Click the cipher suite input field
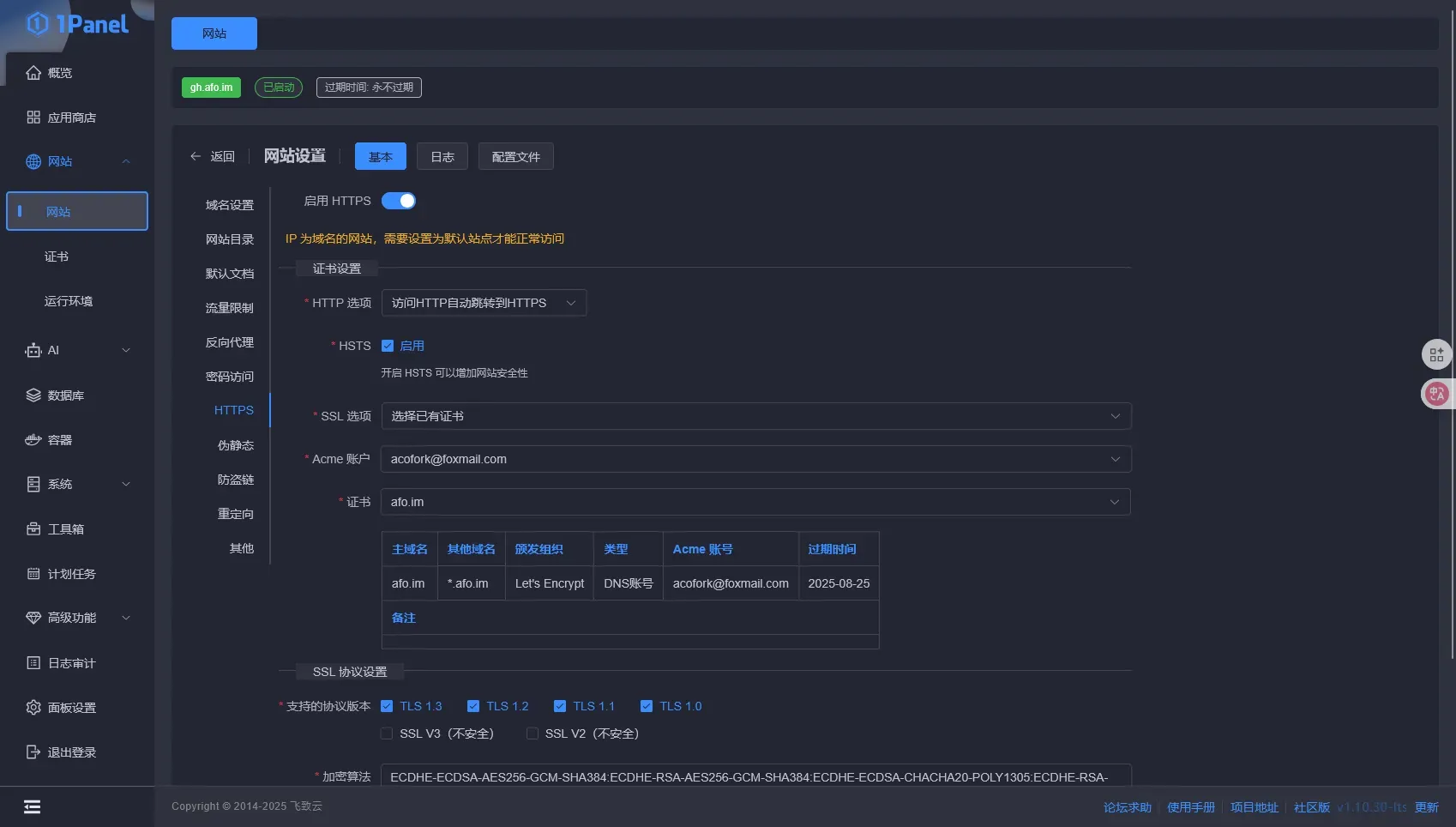 pyautogui.click(x=755, y=776)
